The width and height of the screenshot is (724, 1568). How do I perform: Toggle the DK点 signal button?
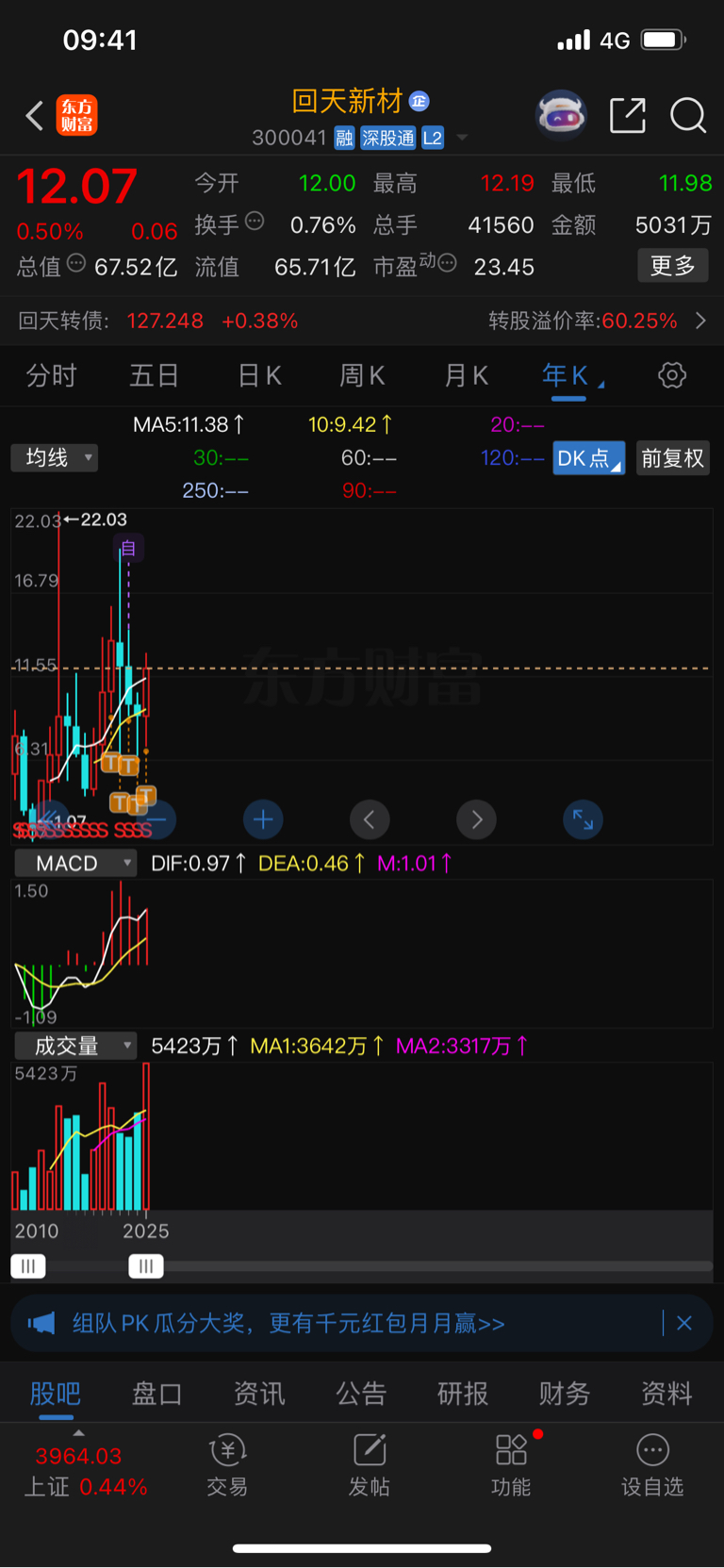point(588,458)
